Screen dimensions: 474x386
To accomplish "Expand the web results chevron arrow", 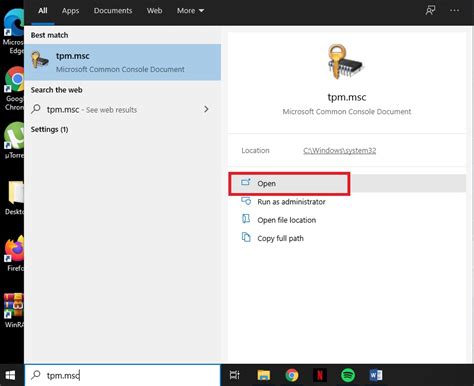I will (206, 109).
